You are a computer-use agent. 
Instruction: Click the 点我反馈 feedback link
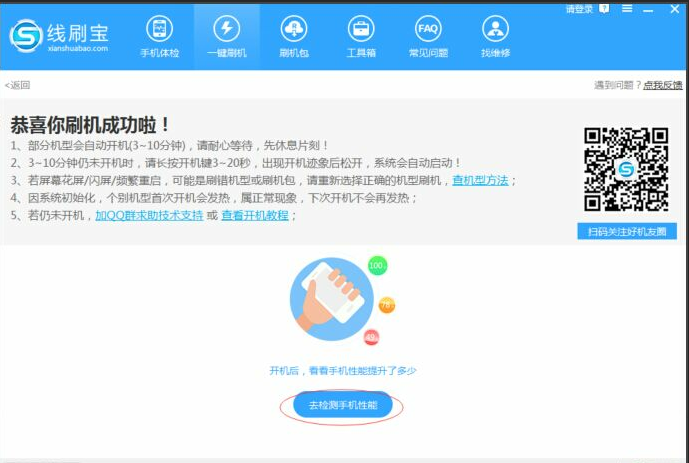(x=663, y=85)
